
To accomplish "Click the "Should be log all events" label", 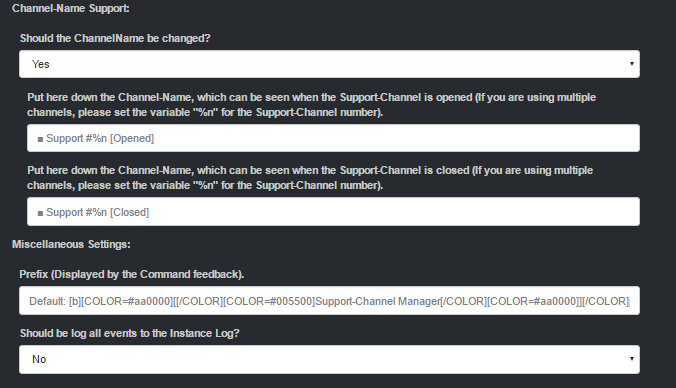I will pyautogui.click(x=129, y=333).
